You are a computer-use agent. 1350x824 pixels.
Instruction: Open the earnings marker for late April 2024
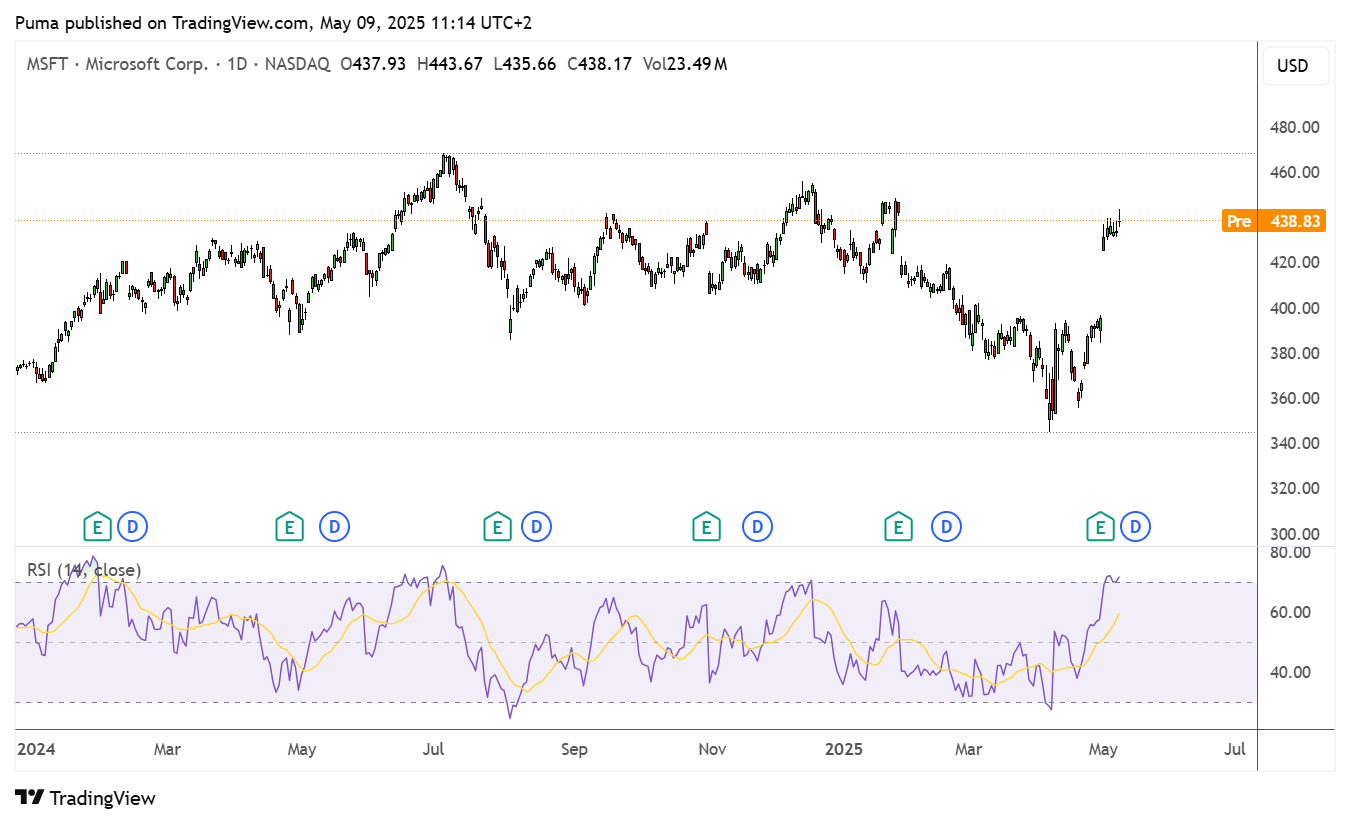click(x=289, y=525)
